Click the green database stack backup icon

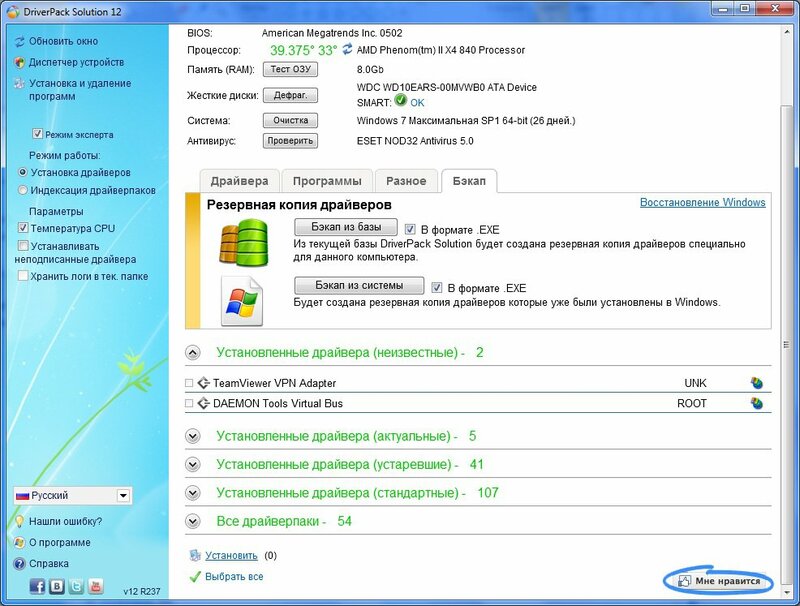pyautogui.click(x=244, y=243)
